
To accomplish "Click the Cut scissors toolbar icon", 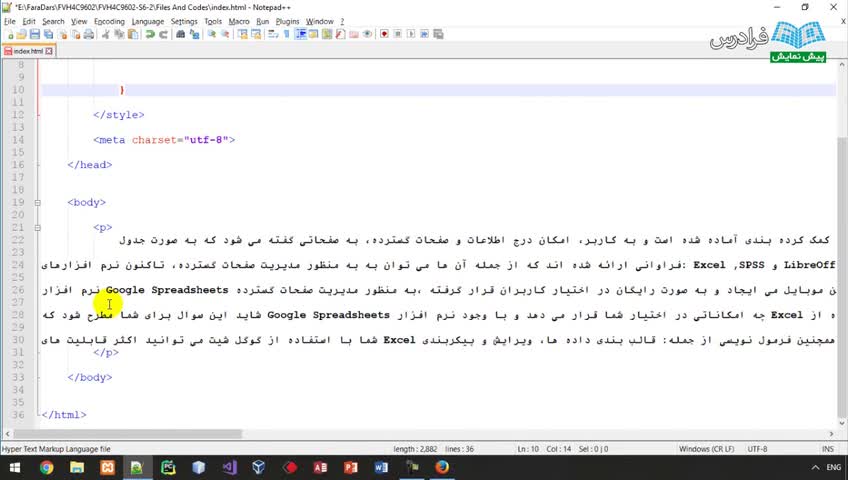I will (106, 34).
